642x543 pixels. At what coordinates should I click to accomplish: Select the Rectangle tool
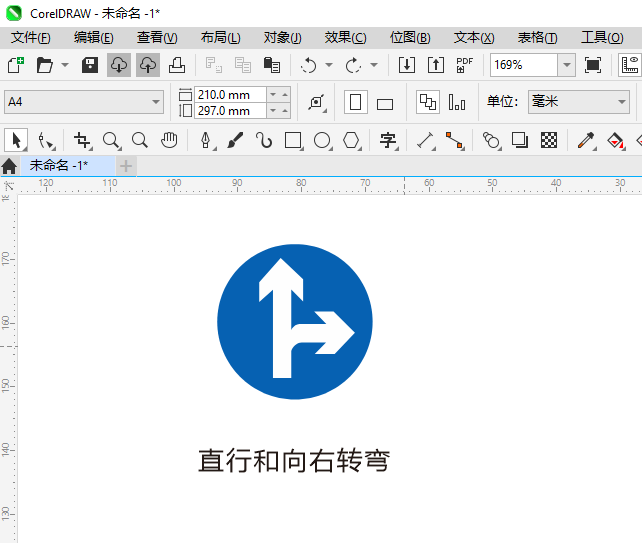tap(293, 140)
